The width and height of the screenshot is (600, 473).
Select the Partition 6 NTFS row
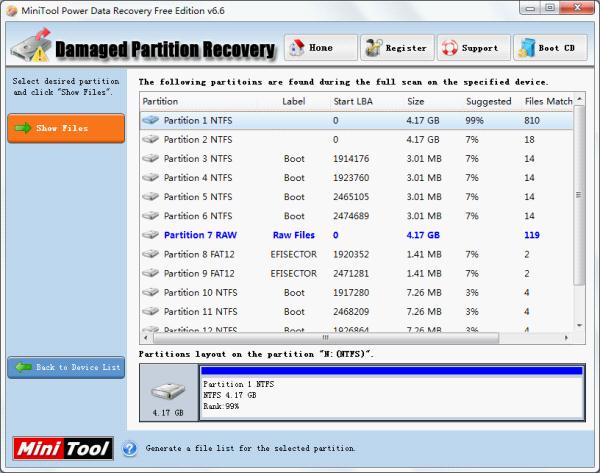pyautogui.click(x=357, y=216)
